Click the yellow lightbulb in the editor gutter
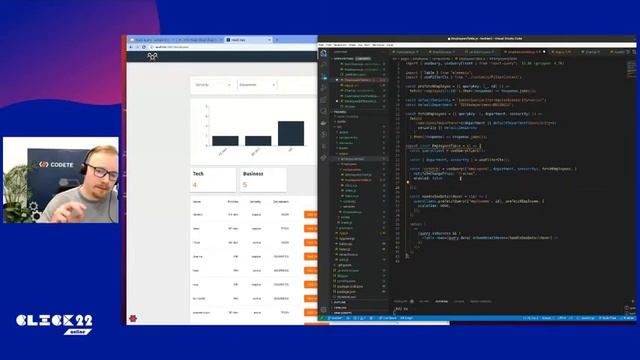Screen dimensions: 640x360 407,182
